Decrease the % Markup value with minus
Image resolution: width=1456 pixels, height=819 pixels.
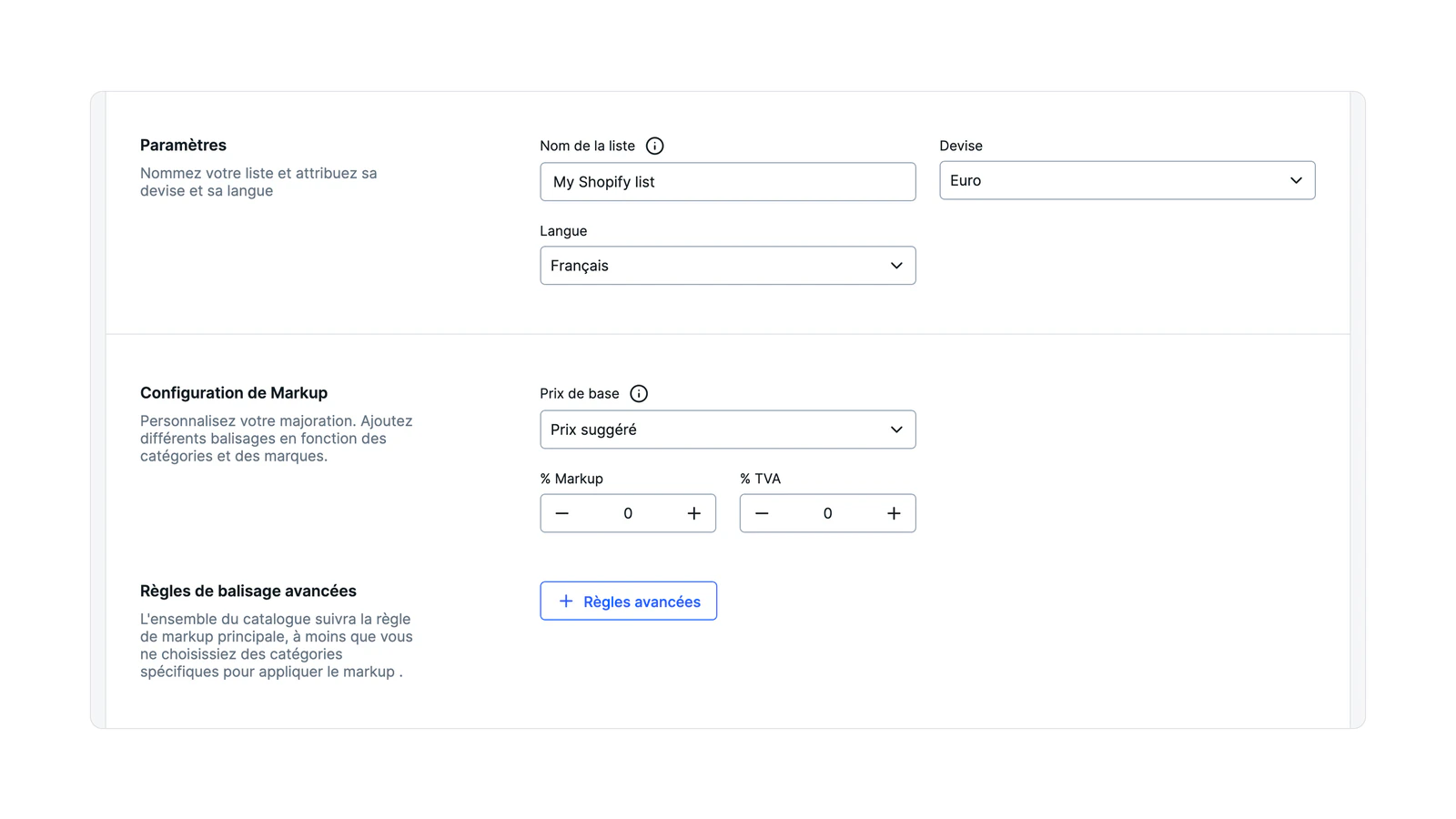tap(562, 513)
